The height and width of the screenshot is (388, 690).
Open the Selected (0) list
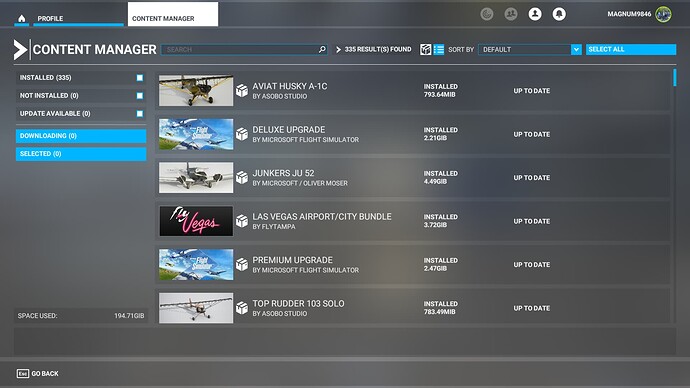tap(81, 154)
